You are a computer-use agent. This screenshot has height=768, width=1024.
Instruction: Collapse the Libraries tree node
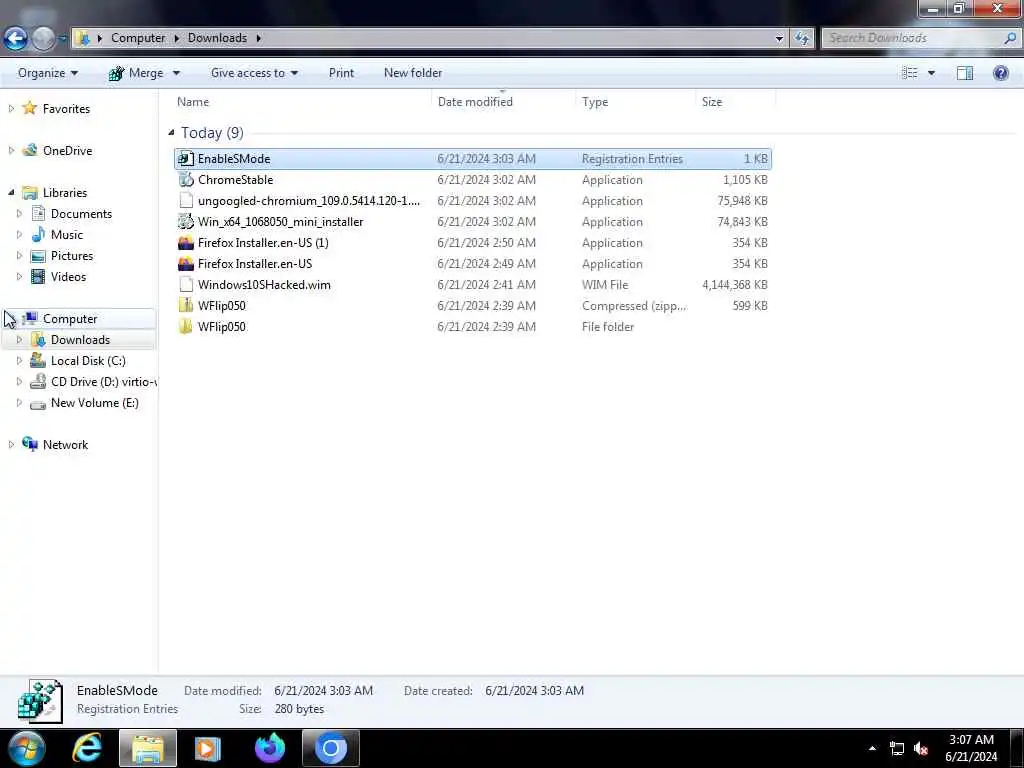pos(11,193)
